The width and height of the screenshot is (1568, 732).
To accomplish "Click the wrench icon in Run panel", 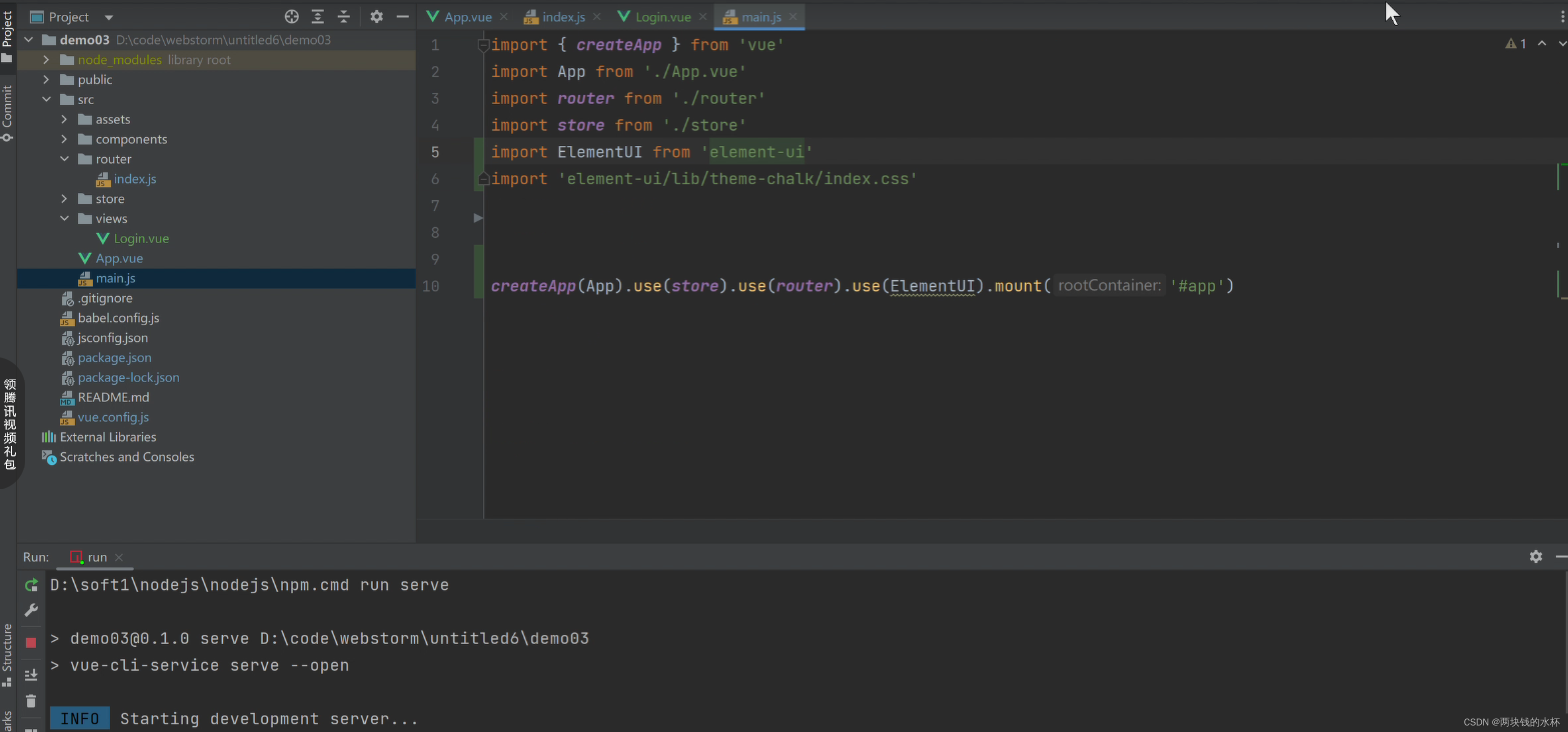I will [31, 610].
